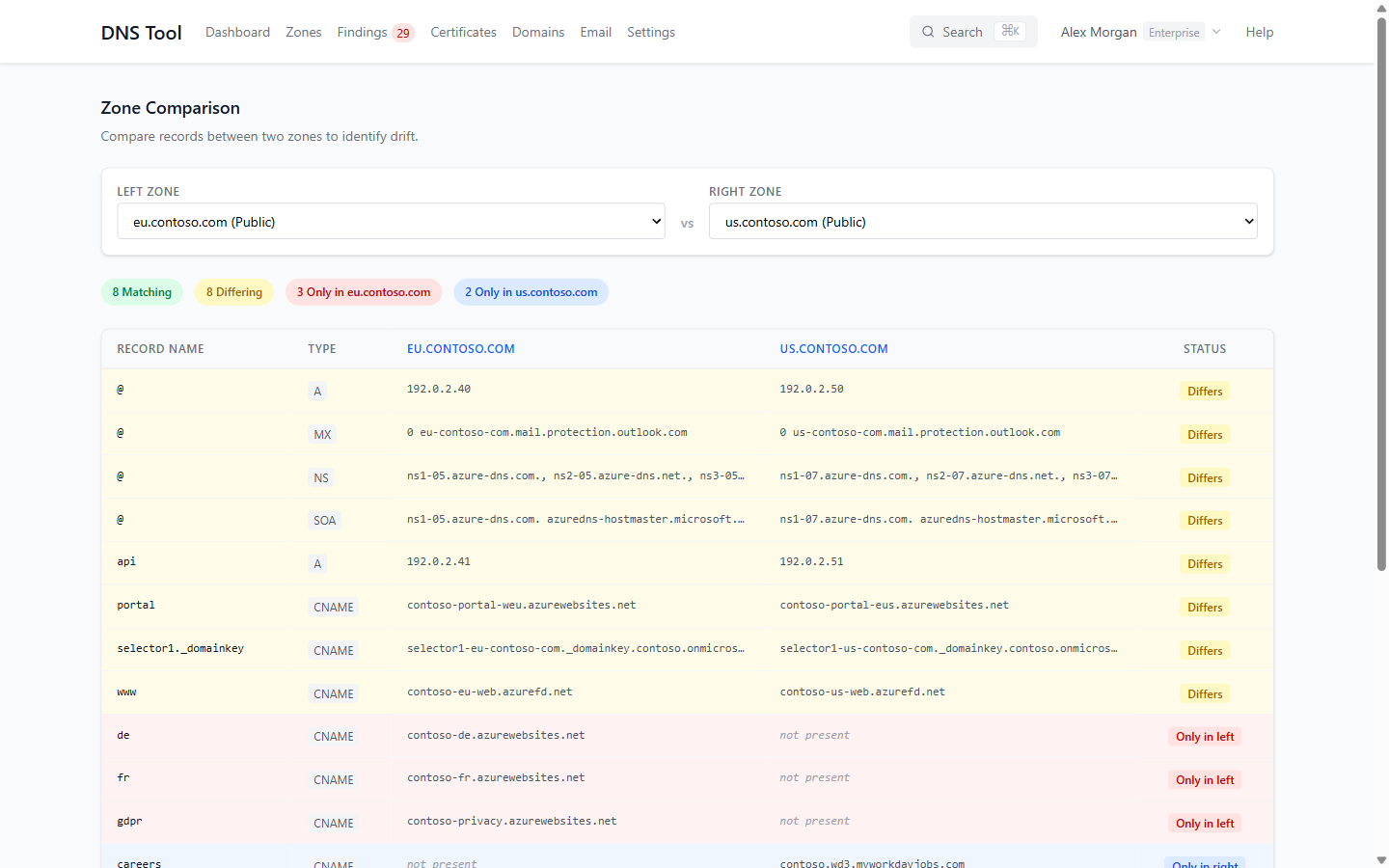Click contoso-privacy.azurewebsites.net value
This screenshot has width=1389, height=868.
tap(512, 821)
